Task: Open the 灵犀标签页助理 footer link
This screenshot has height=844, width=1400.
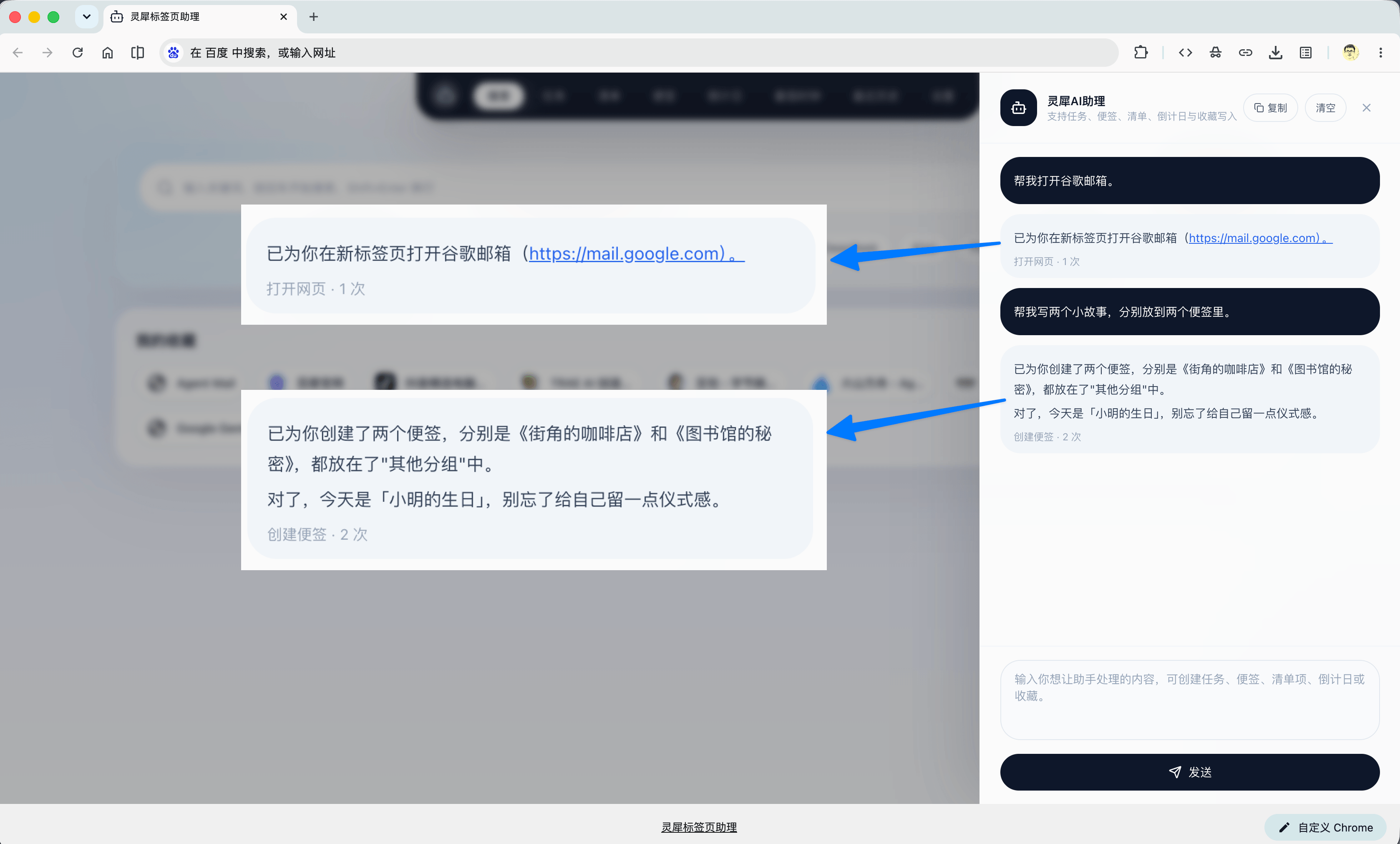Action: pos(699,828)
